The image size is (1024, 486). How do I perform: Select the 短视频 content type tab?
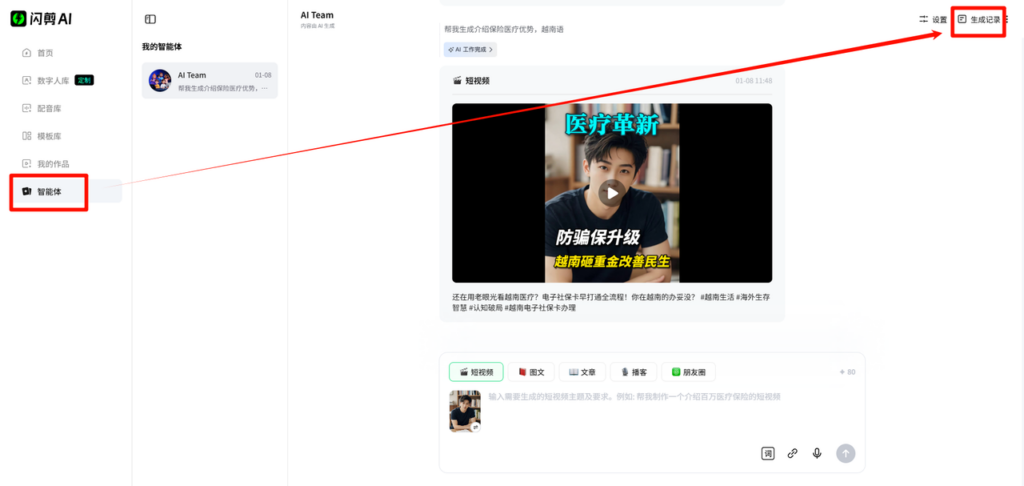476,372
